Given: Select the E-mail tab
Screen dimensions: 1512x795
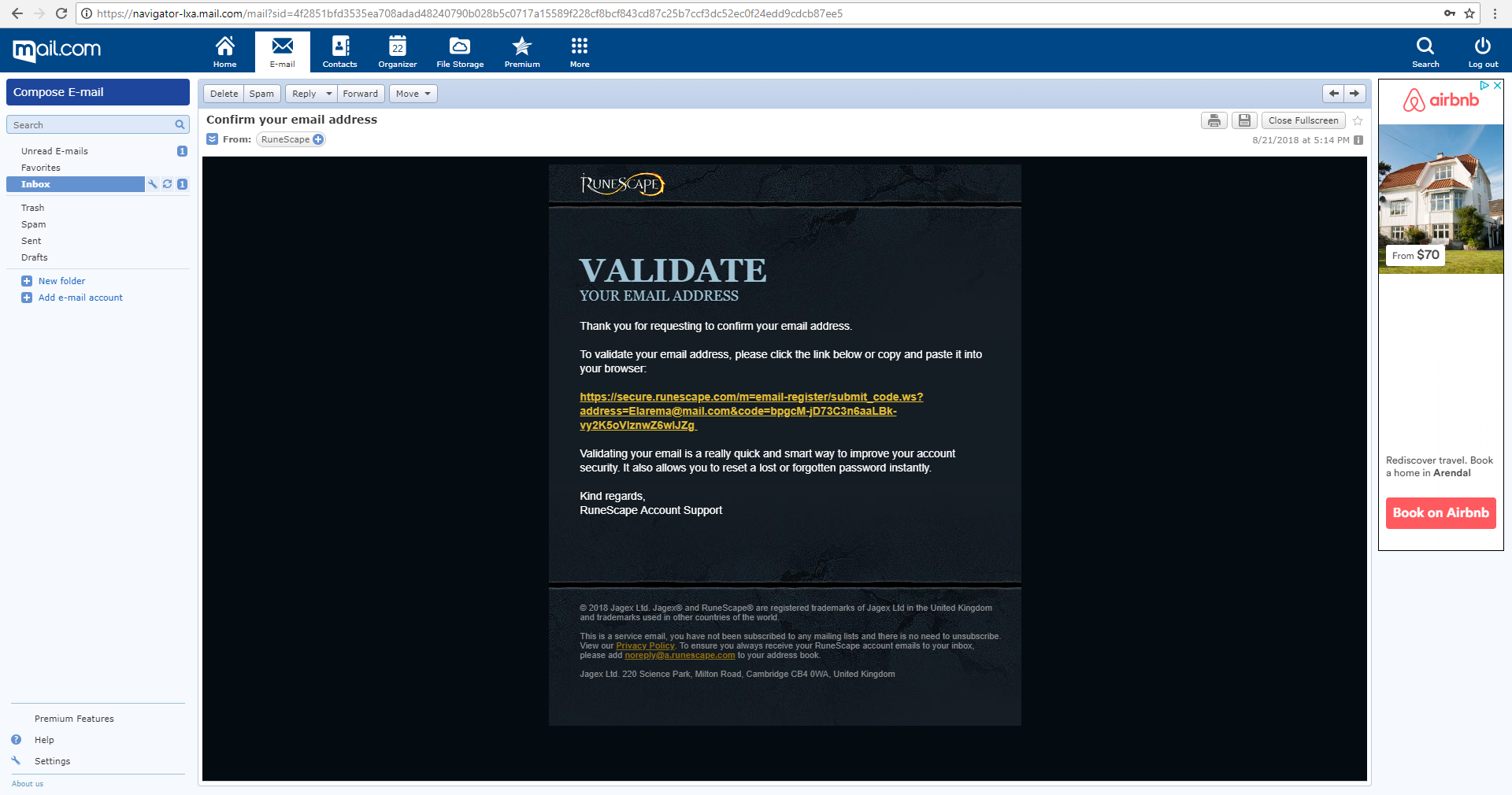Looking at the screenshot, I should click(x=282, y=52).
